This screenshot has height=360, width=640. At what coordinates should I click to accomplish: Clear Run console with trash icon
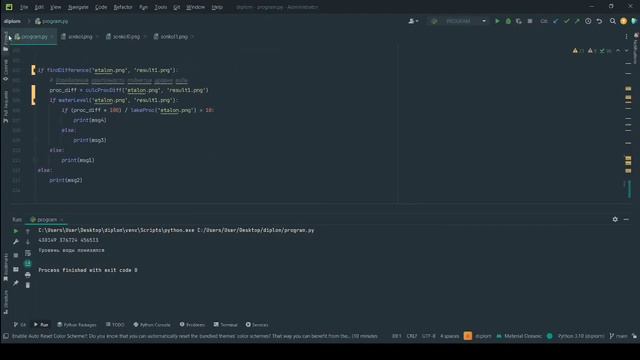(28, 285)
